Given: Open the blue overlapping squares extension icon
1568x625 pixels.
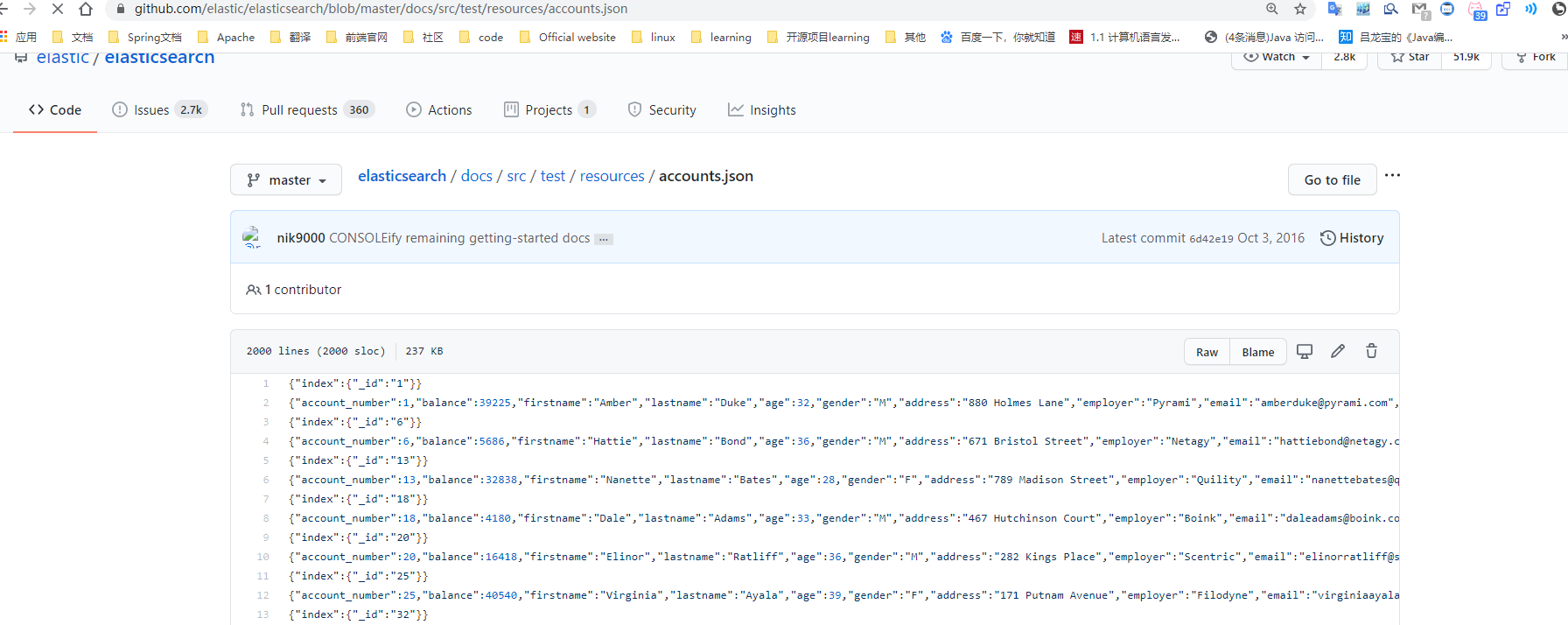Looking at the screenshot, I should 1503,9.
